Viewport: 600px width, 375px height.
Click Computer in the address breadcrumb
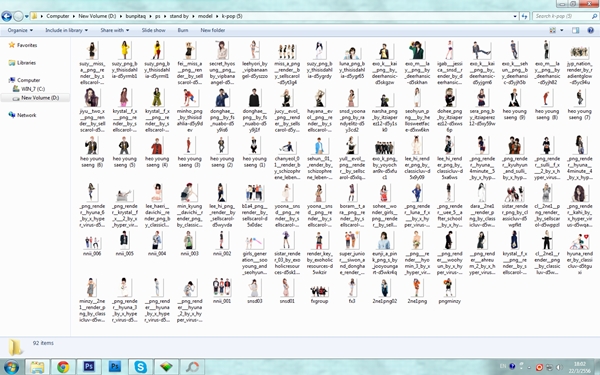58,16
